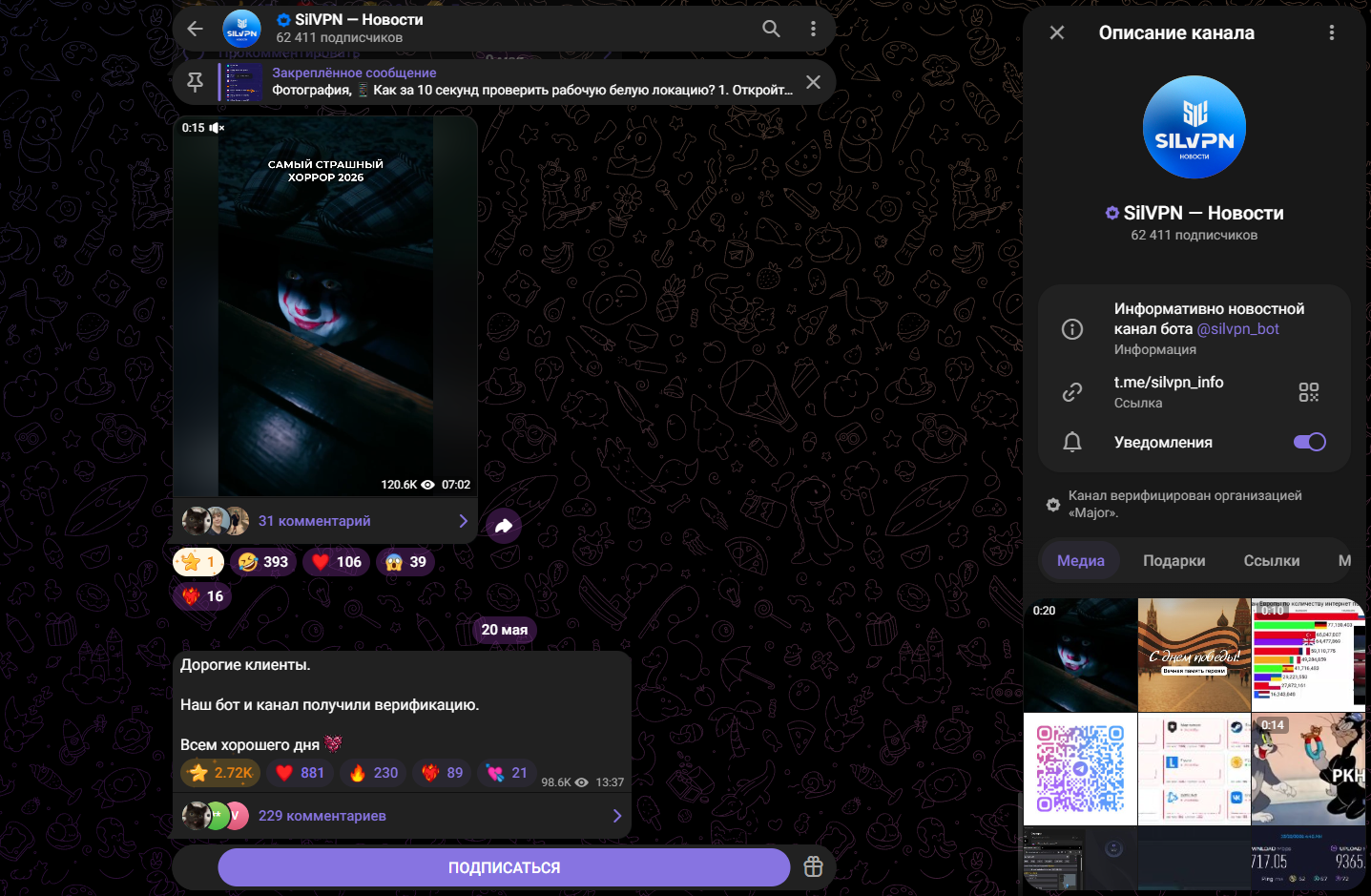Switch to the Подарки tab
The image size is (1371, 896).
pyautogui.click(x=1174, y=561)
